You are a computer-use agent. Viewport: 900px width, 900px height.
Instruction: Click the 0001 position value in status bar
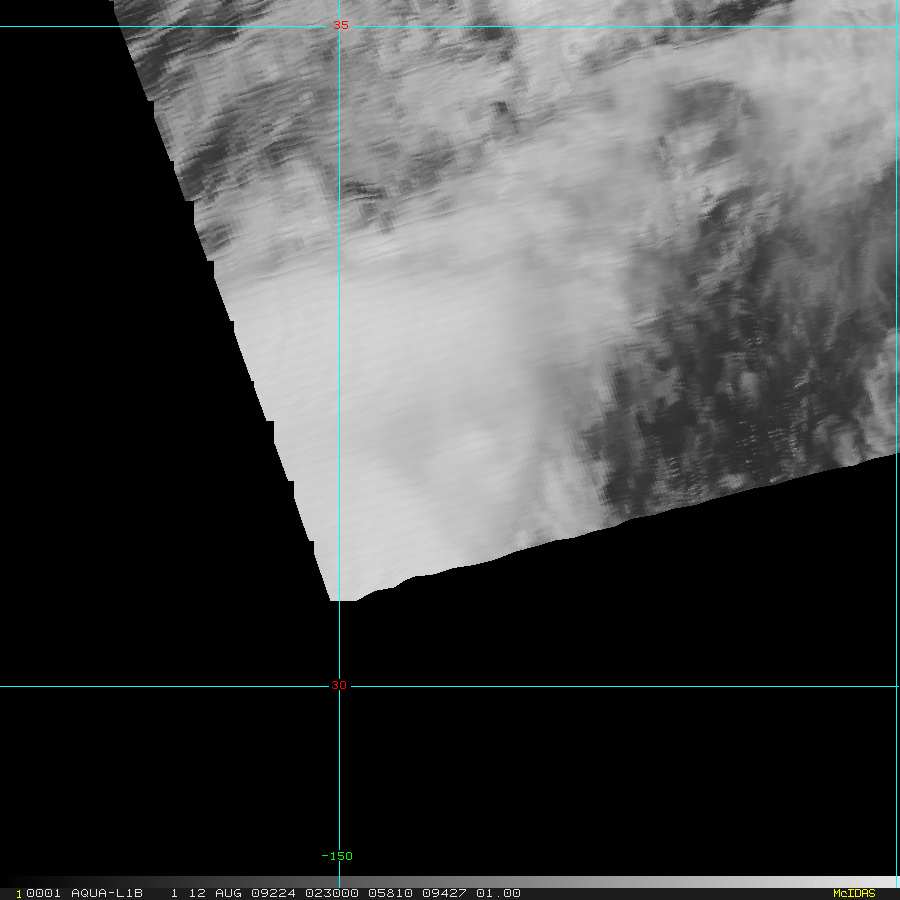[x=44, y=893]
